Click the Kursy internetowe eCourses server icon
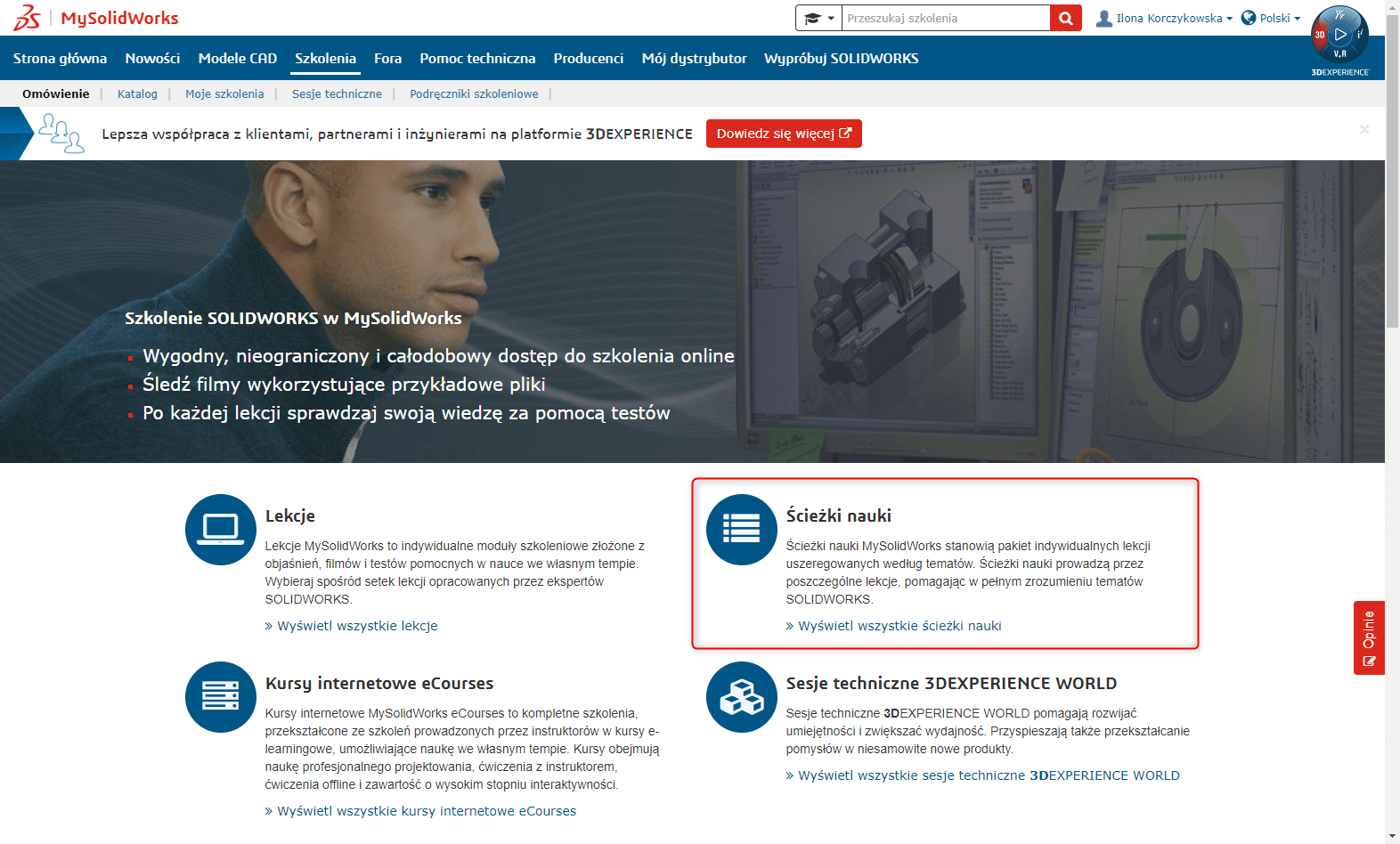 [220, 697]
